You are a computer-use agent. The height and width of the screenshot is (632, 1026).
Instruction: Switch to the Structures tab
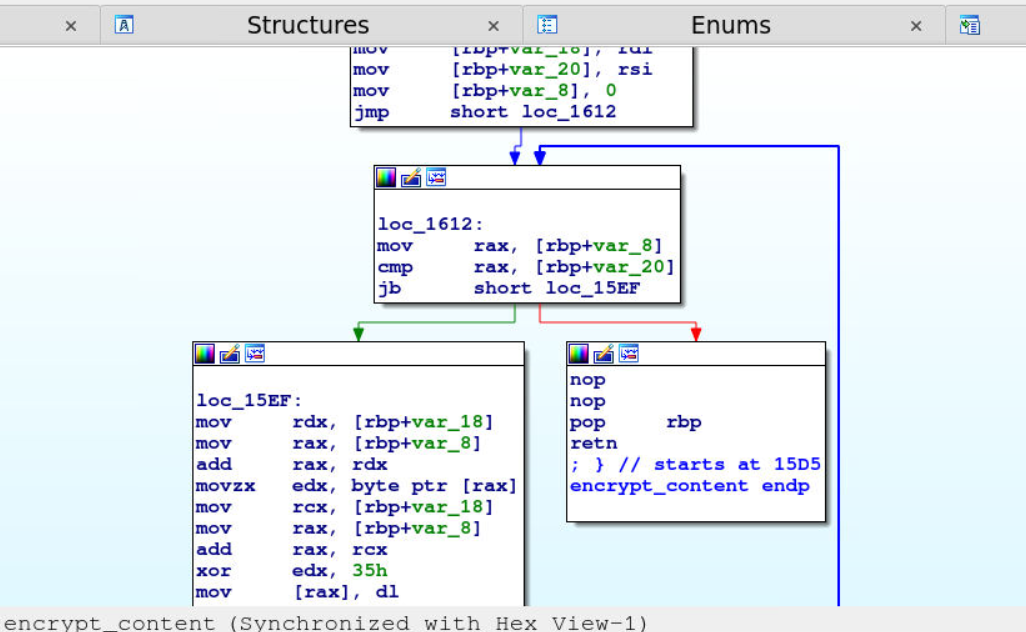pyautogui.click(x=308, y=26)
